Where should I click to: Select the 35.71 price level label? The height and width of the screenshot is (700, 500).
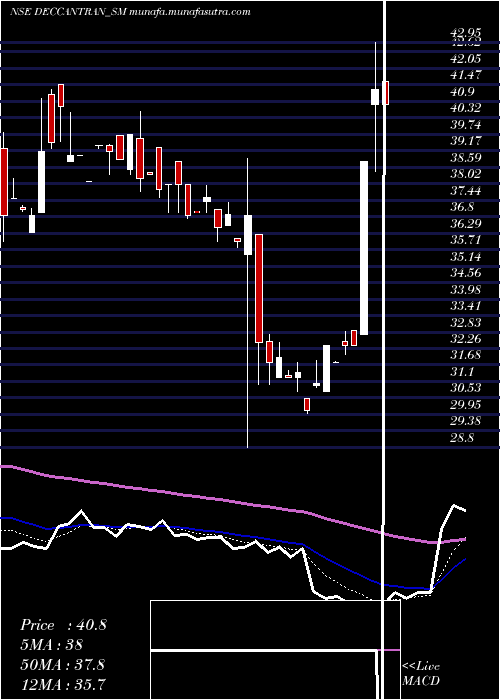466,240
